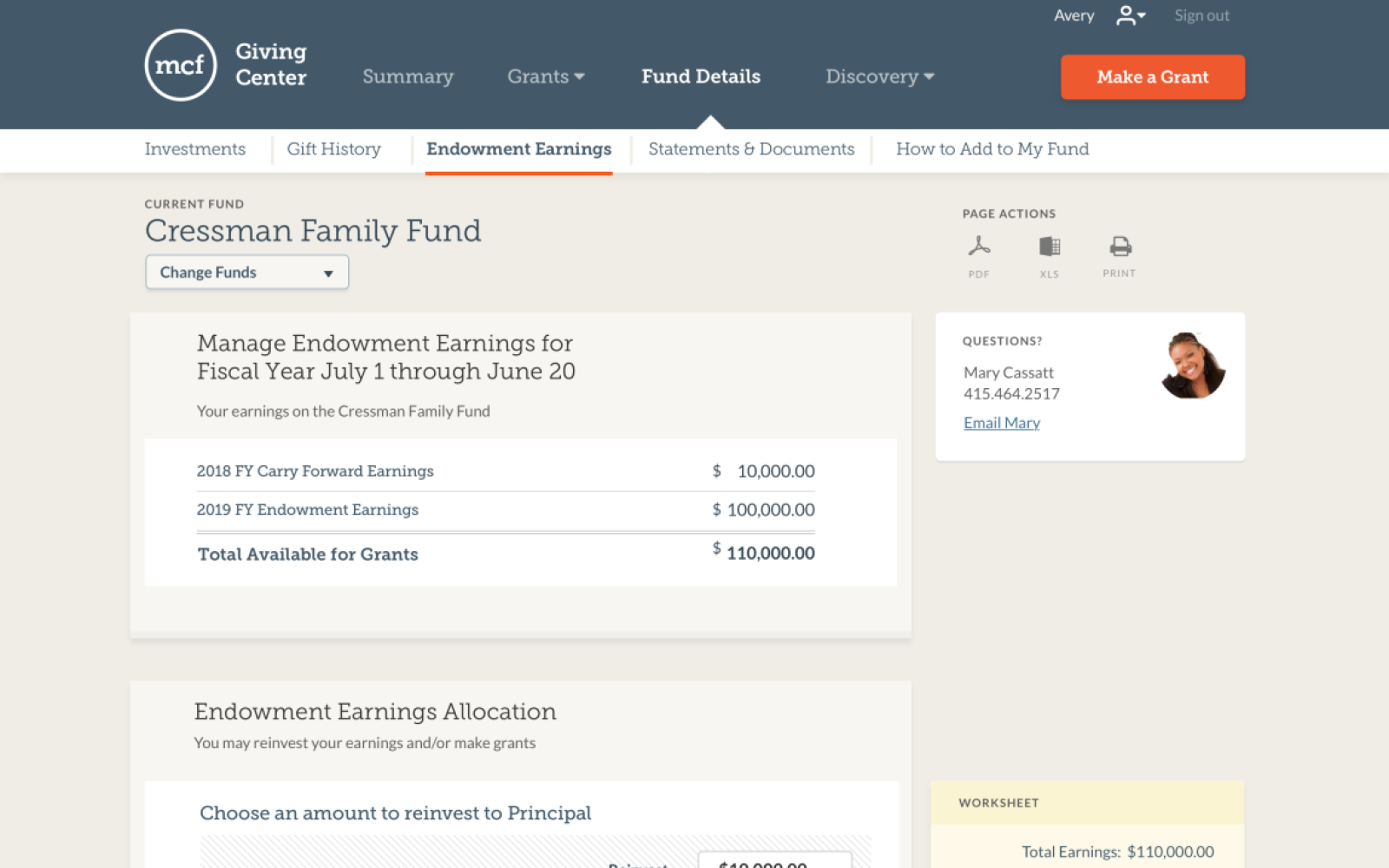Select the Endowment Earnings tab

(x=519, y=149)
